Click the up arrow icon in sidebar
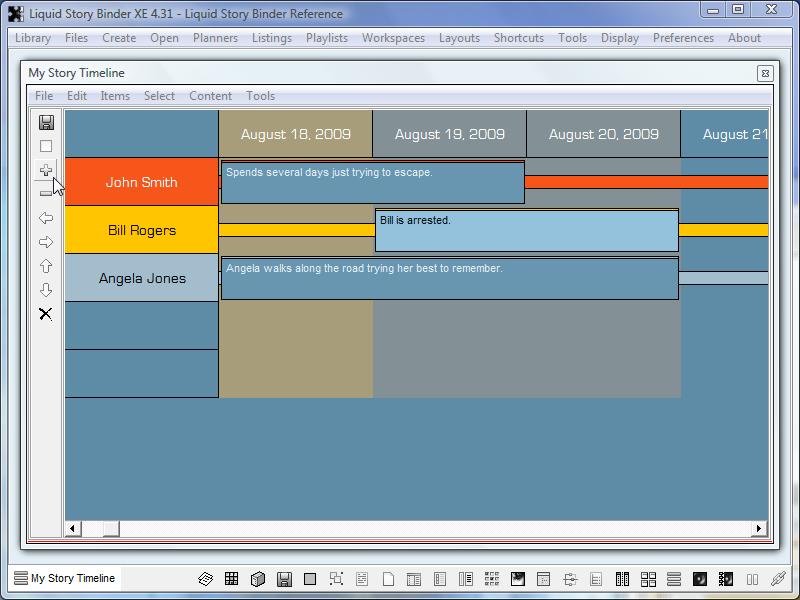 click(x=46, y=266)
